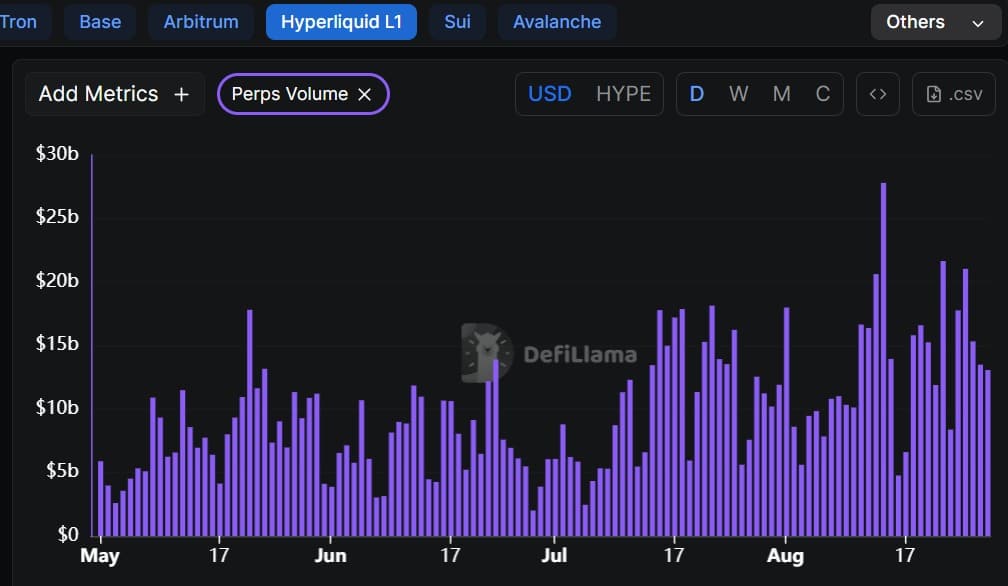Switch the chart denomination to HYPE
This screenshot has width=1008, height=586.
tap(623, 94)
